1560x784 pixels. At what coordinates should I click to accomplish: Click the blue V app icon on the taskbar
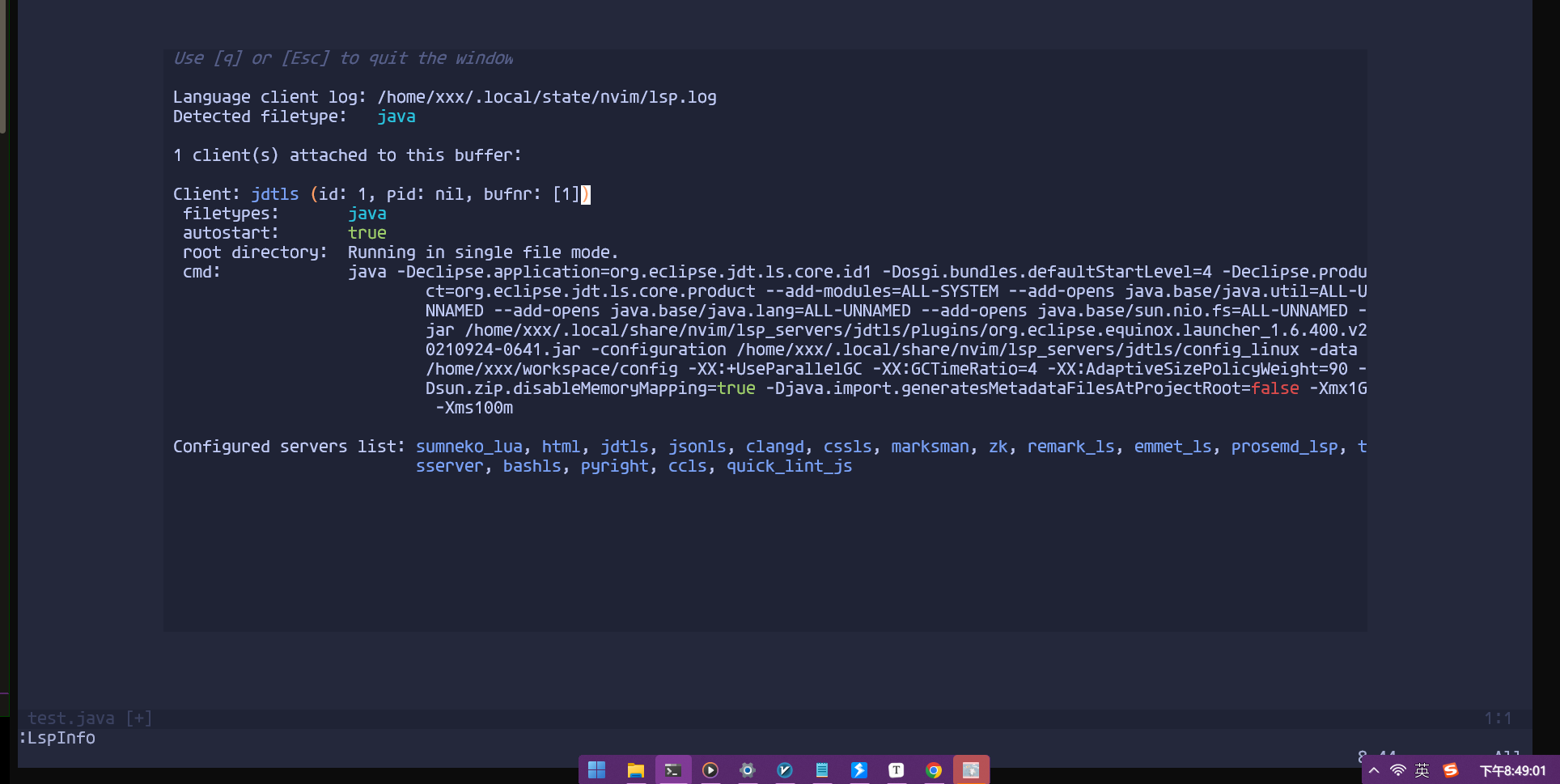click(x=784, y=770)
